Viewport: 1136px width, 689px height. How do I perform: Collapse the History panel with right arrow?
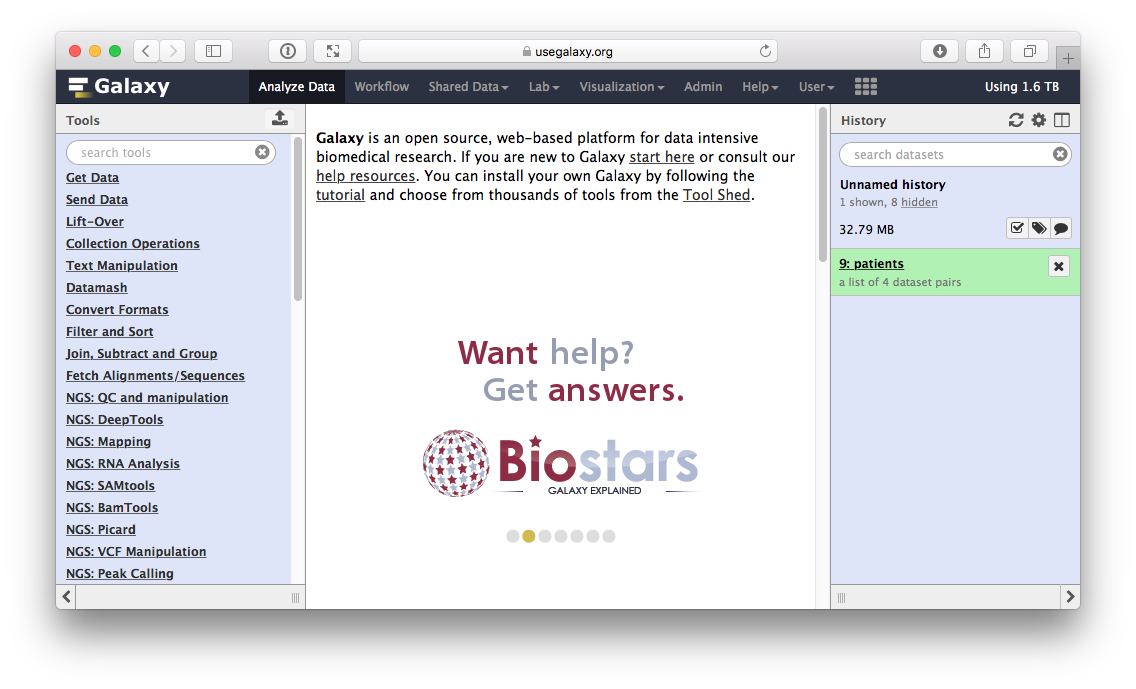(1070, 597)
